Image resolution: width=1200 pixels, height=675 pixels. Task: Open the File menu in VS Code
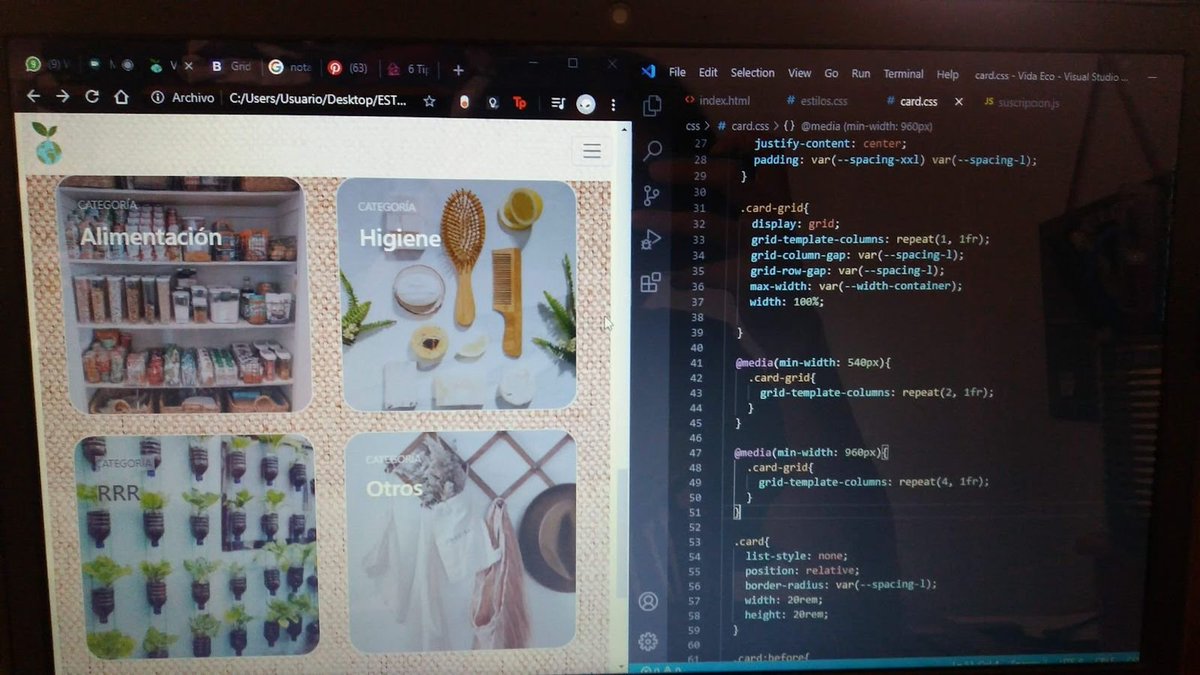[677, 72]
